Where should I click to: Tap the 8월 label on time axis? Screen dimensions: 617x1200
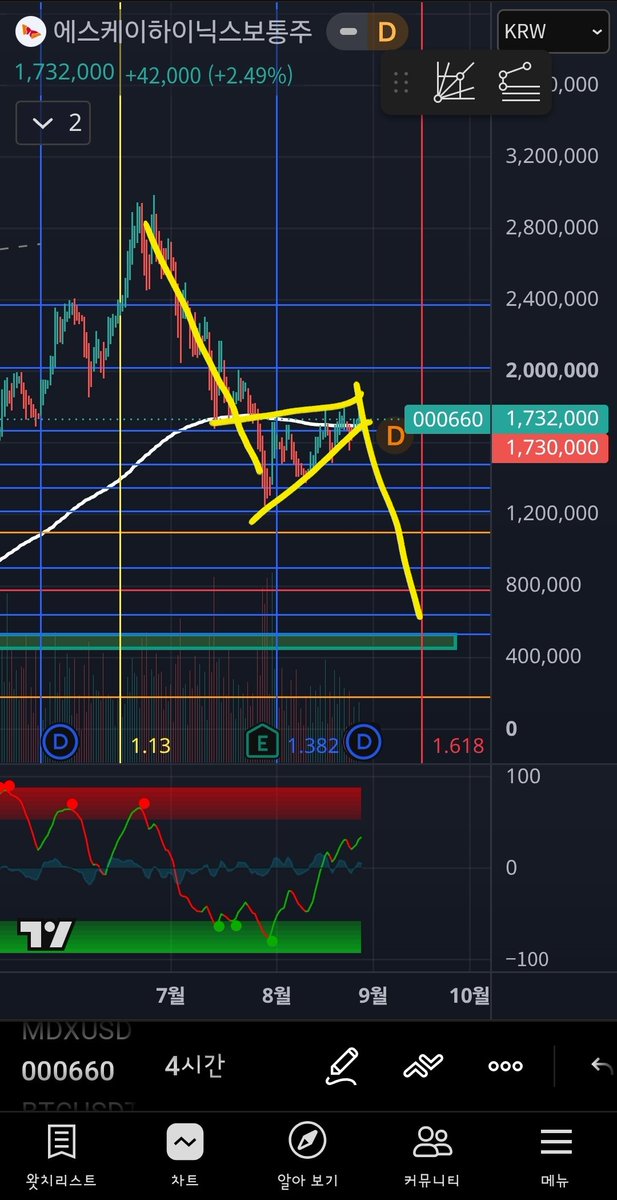coord(276,996)
